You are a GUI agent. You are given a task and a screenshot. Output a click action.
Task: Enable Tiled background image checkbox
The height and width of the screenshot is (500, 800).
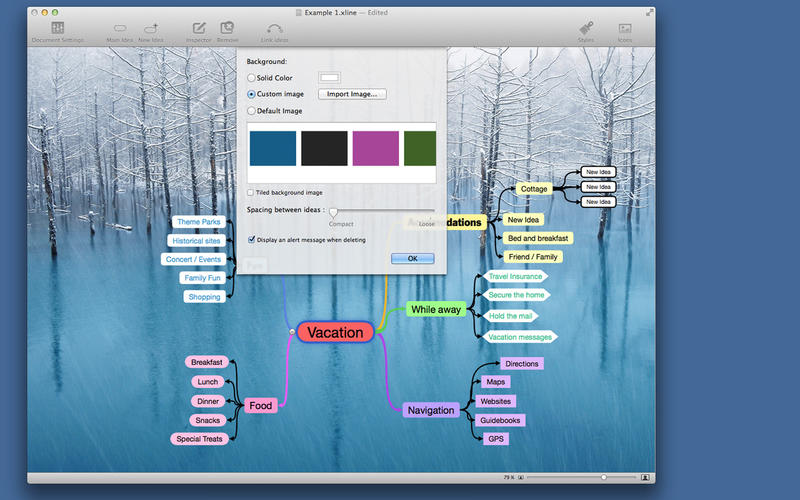tap(251, 192)
